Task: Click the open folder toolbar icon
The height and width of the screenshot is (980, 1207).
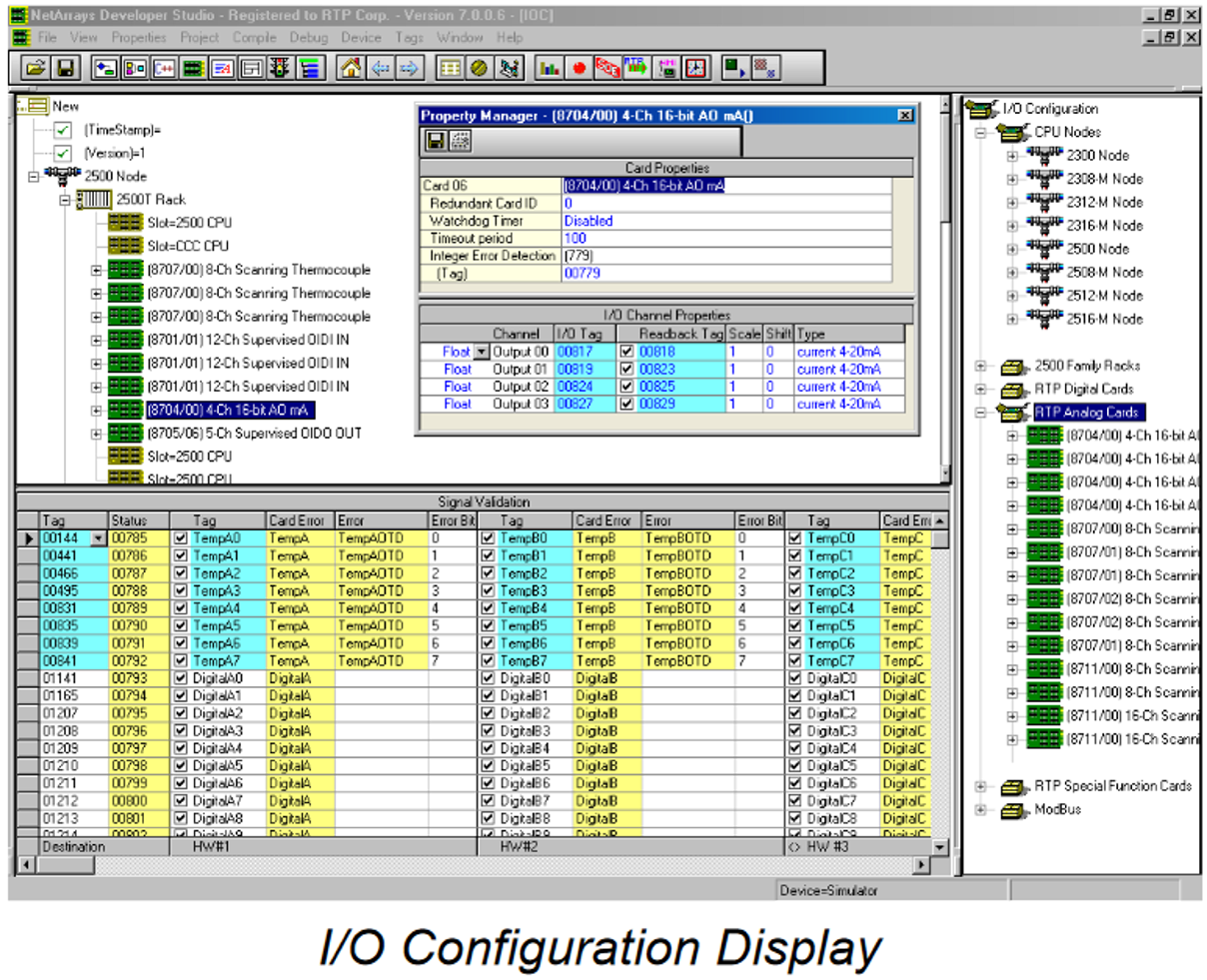Action: pyautogui.click(x=36, y=68)
